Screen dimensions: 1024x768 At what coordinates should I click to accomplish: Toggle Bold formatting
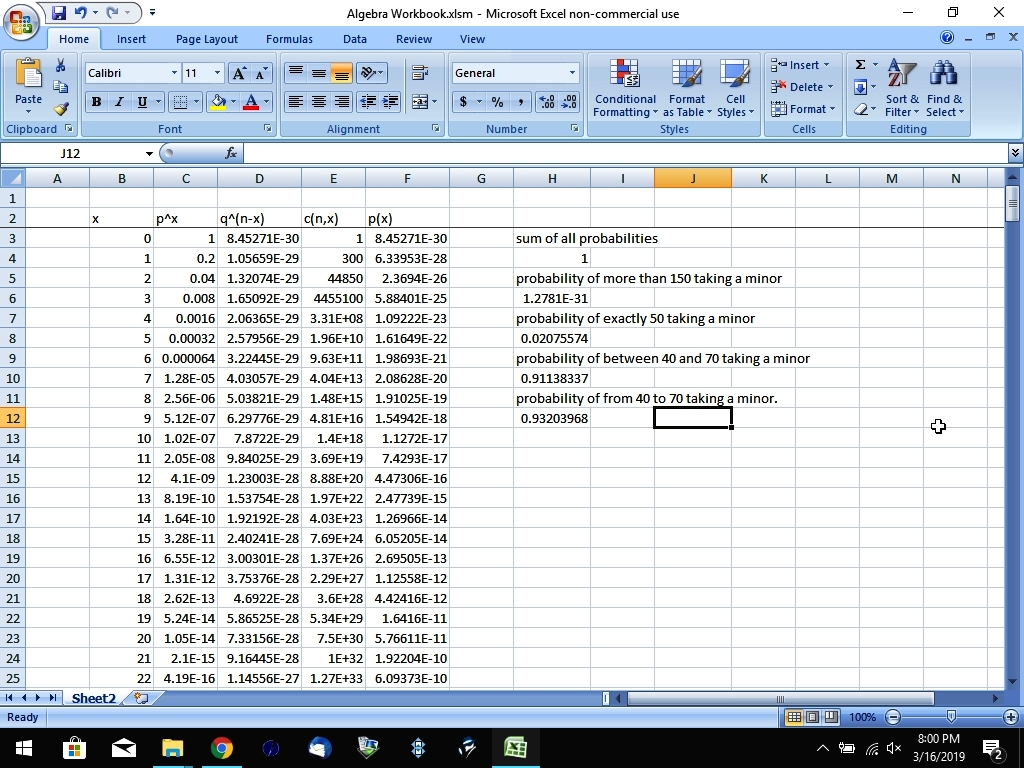tap(97, 101)
